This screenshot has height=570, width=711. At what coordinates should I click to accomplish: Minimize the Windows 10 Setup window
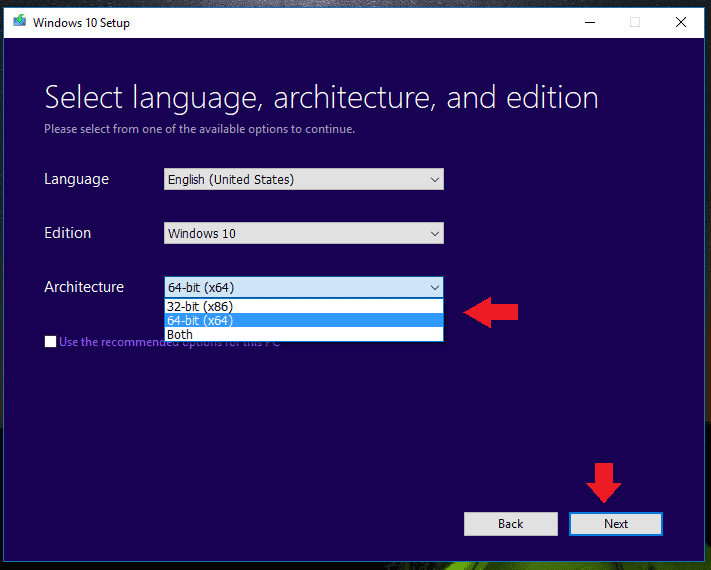click(589, 22)
